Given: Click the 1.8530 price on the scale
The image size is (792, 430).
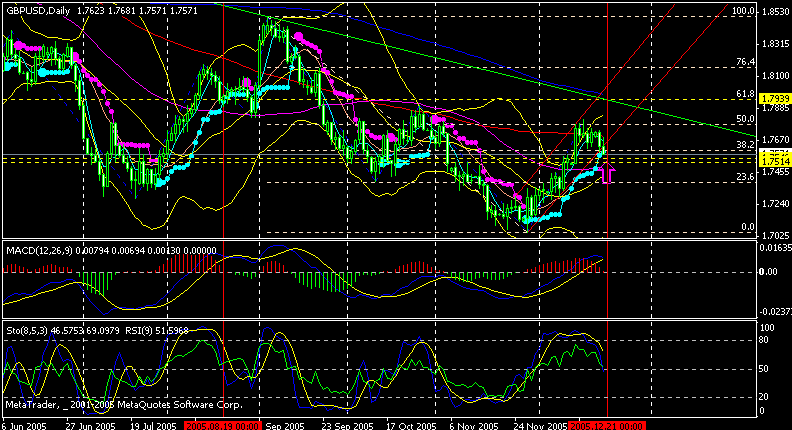Looking at the screenshot, I should (x=776, y=12).
